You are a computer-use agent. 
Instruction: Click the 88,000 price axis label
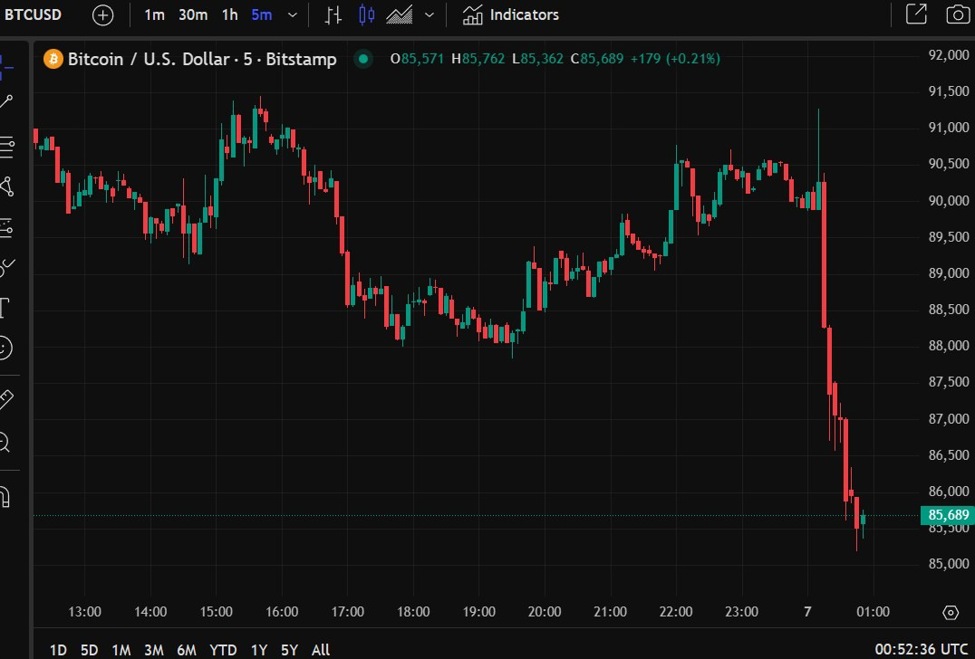(948, 346)
